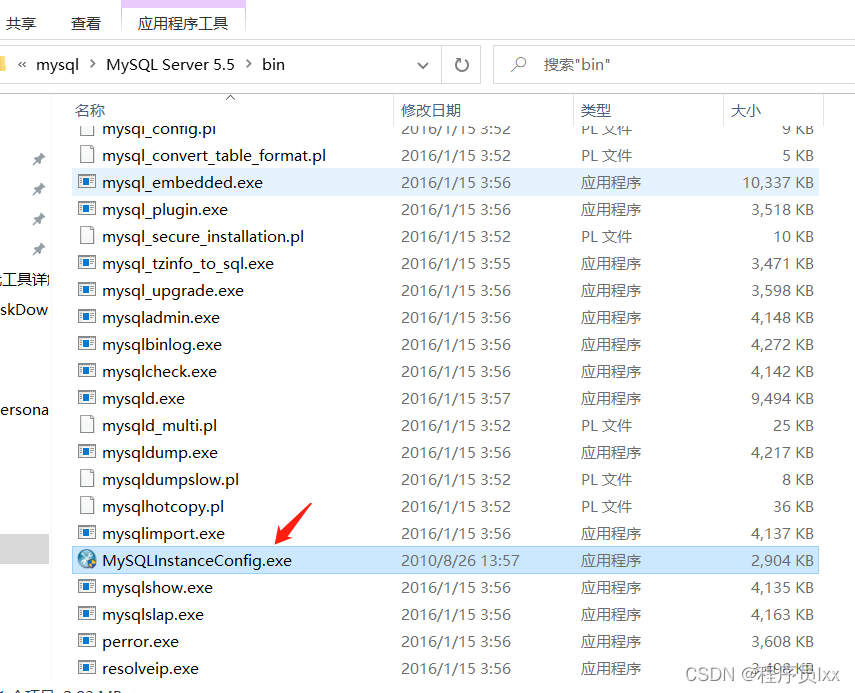Viewport: 855px width, 693px height.
Task: Open the 查看 ribbon tab
Action: [86, 23]
